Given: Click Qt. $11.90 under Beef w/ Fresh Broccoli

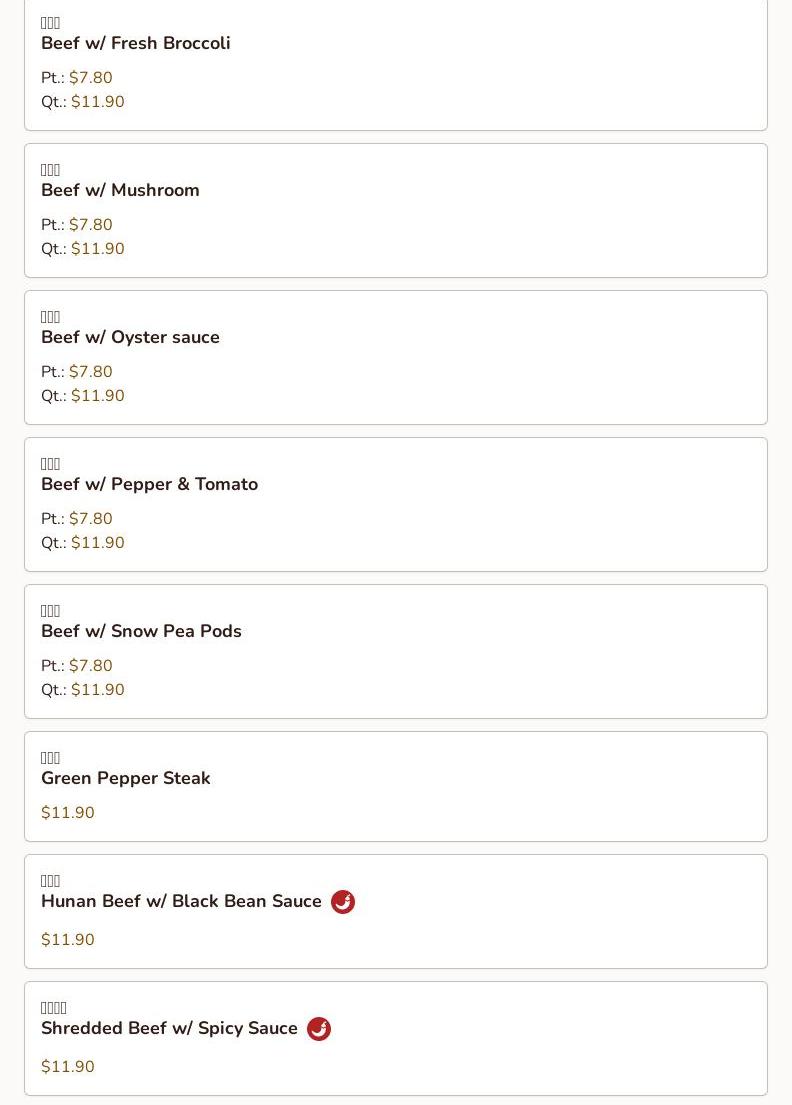Looking at the screenshot, I should click(97, 102).
